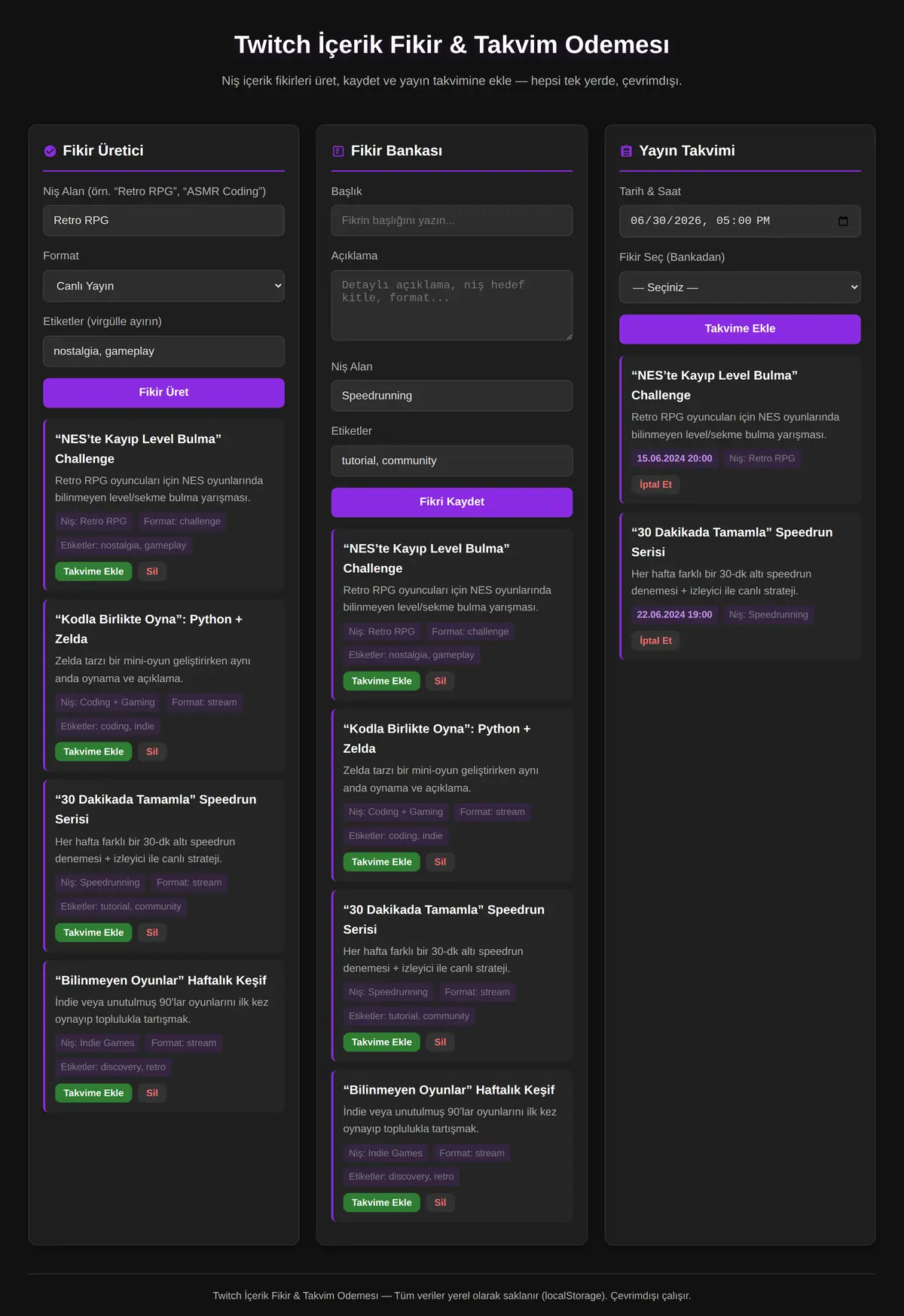This screenshot has width=904, height=1316.
Task: Add generator Kodla Birlikte Oyna idea to calendar
Action: (x=93, y=751)
